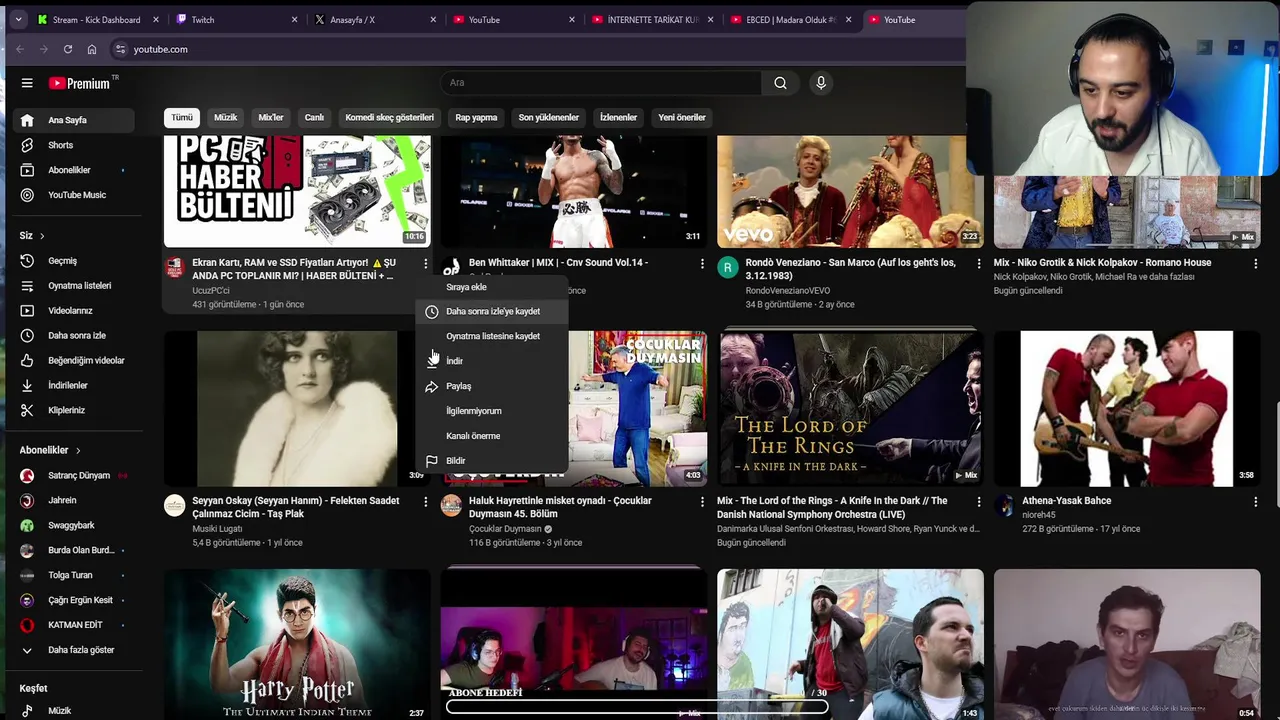Select the Son yüklenenler filter chip
Image resolution: width=1280 pixels, height=720 pixels.
point(548,118)
